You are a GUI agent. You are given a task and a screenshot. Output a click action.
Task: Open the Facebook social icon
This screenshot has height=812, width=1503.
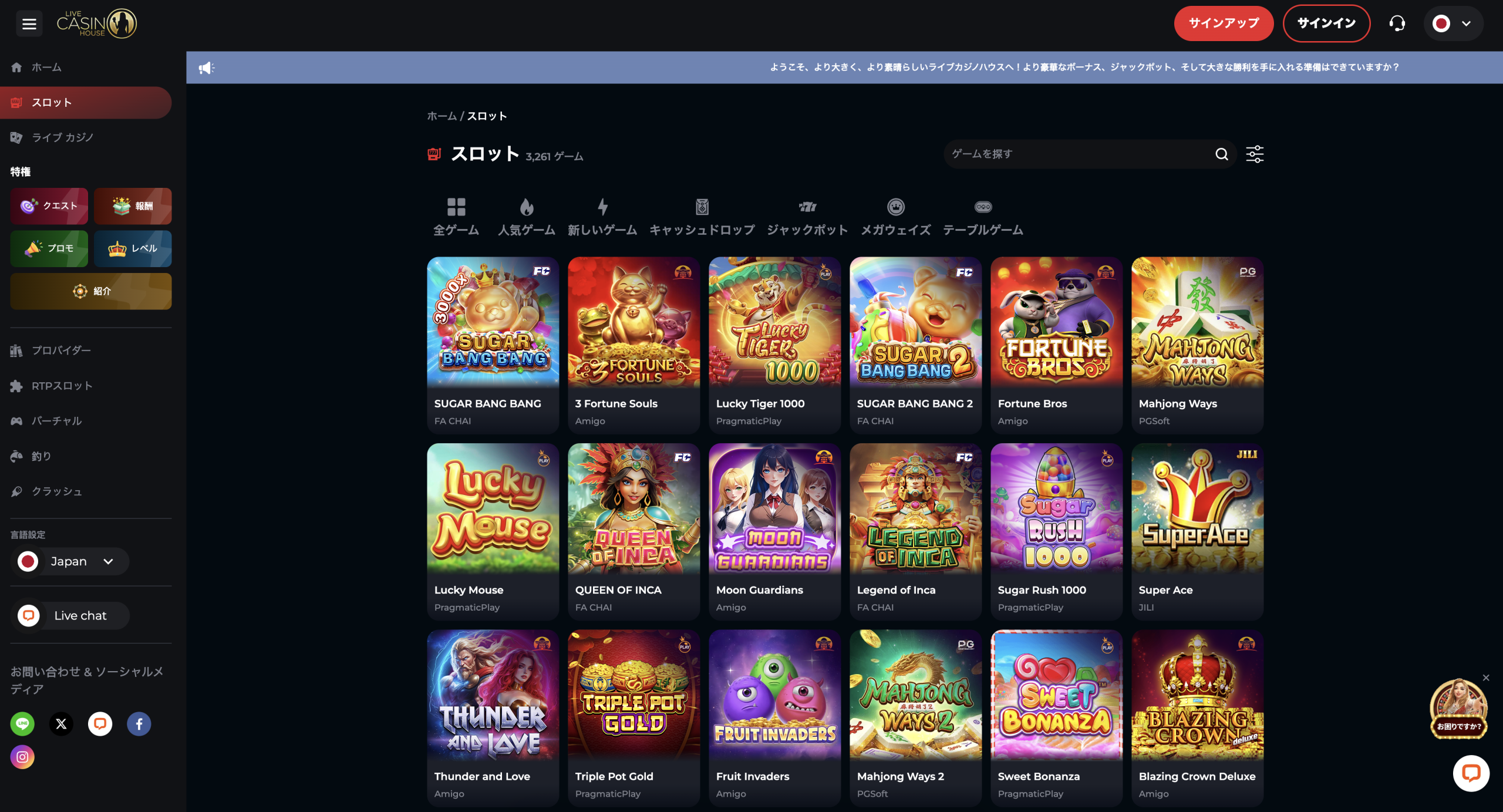[139, 723]
